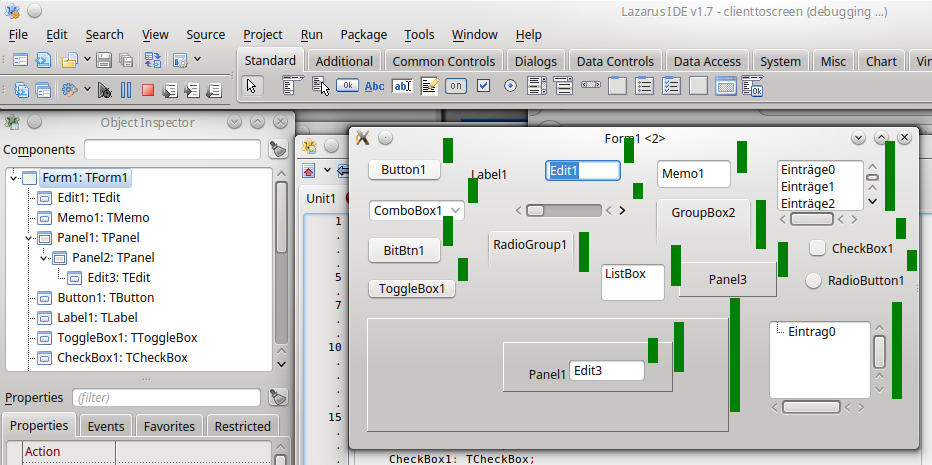Open the ComboBox1 dropdown on the form
The width and height of the screenshot is (932, 465).
click(456, 211)
